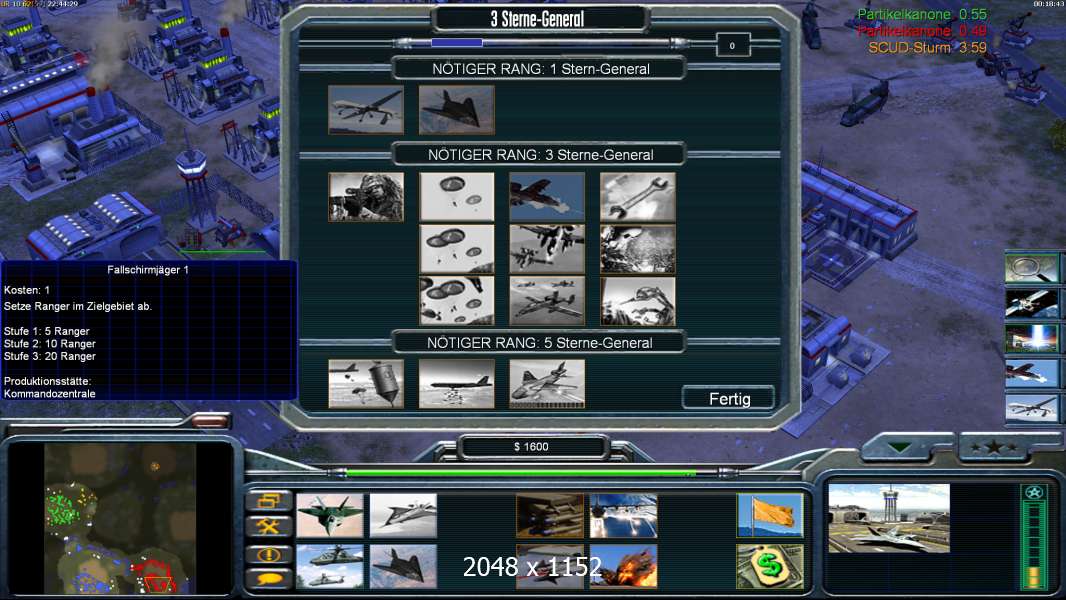
Task: Activate the spy drone sidebar shortcut
Action: pos(1031,408)
